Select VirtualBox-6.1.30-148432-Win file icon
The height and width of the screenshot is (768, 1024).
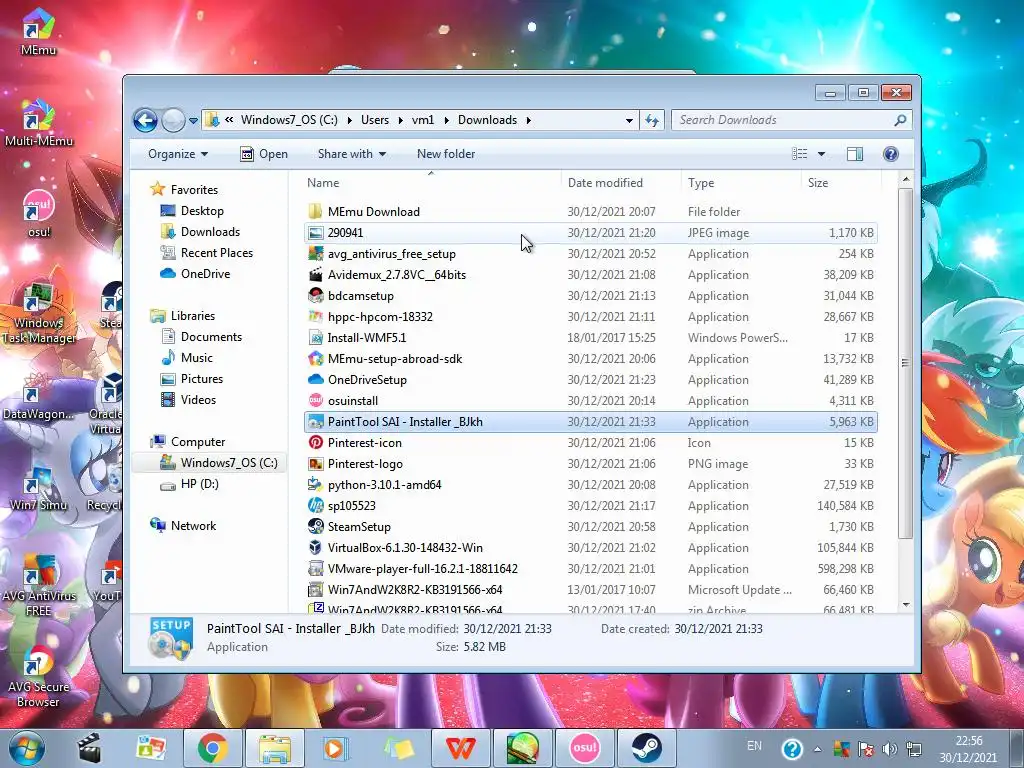[315, 547]
